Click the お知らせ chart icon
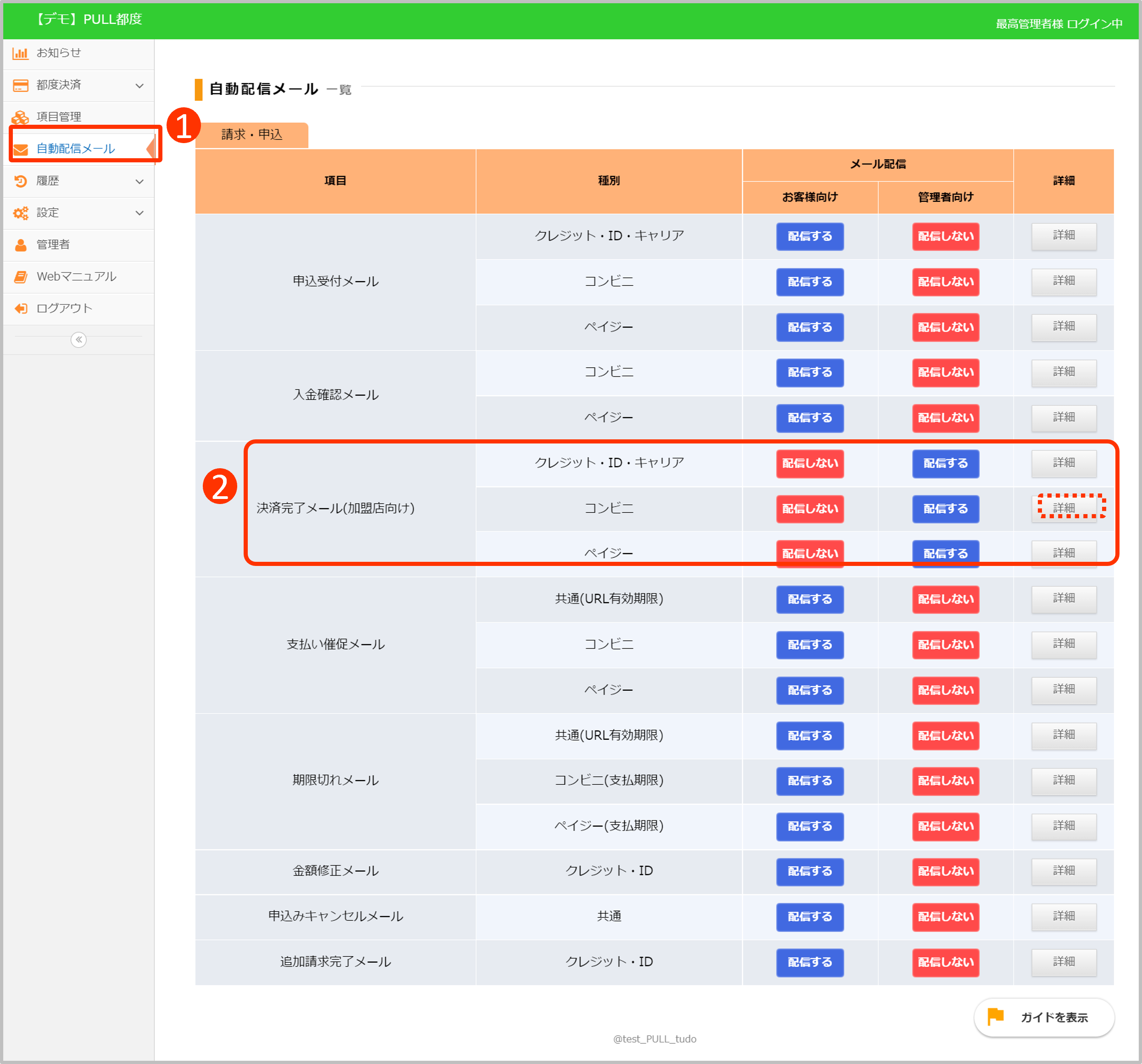 point(21,53)
